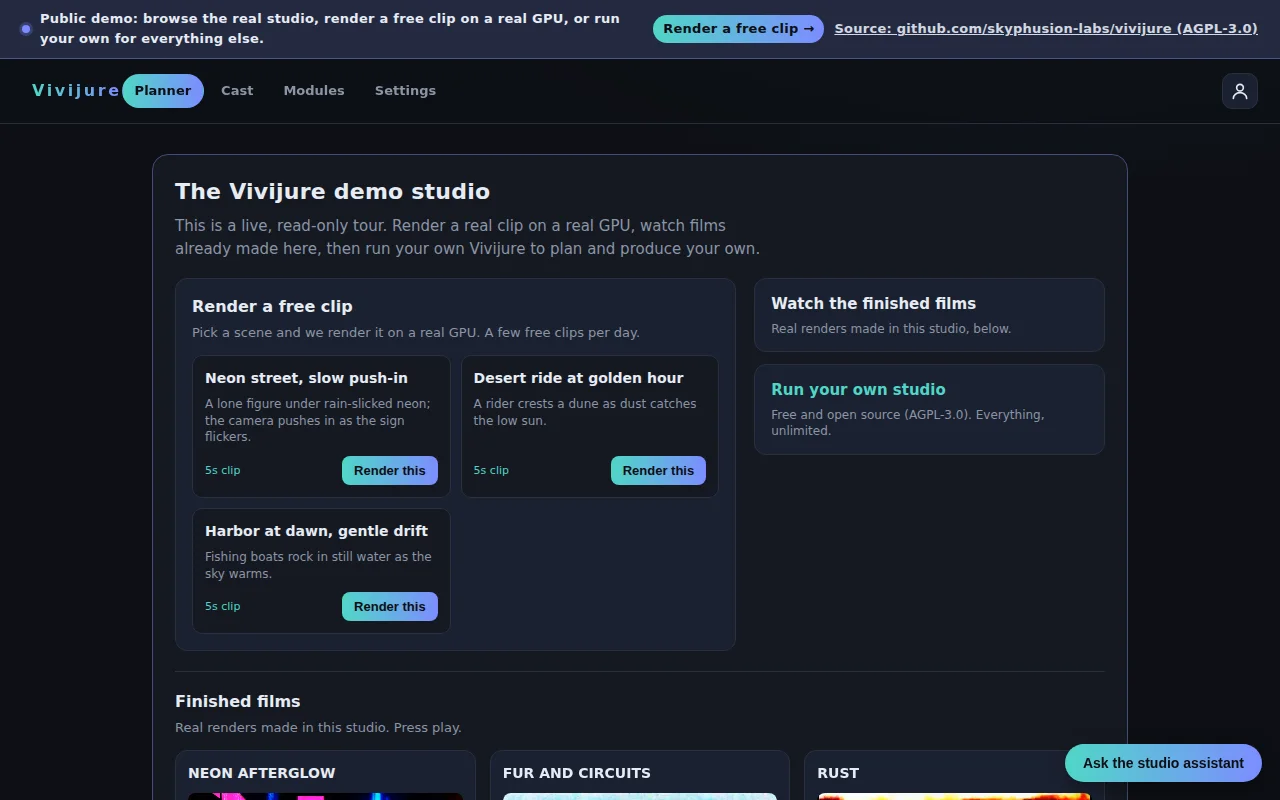
Task: Select 'Neon street, slow push-in' title
Action: [306, 378]
